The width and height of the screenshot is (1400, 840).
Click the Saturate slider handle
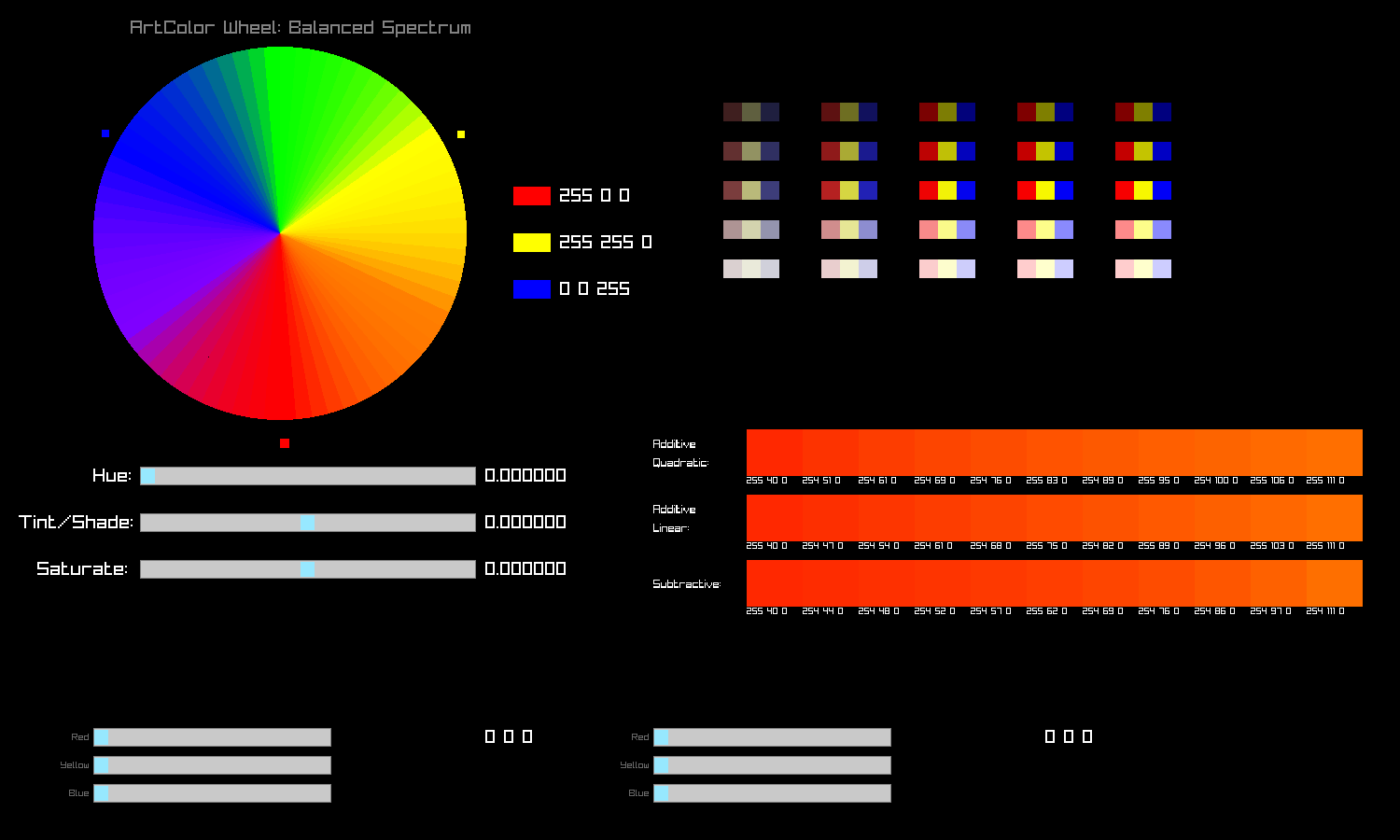(307, 569)
